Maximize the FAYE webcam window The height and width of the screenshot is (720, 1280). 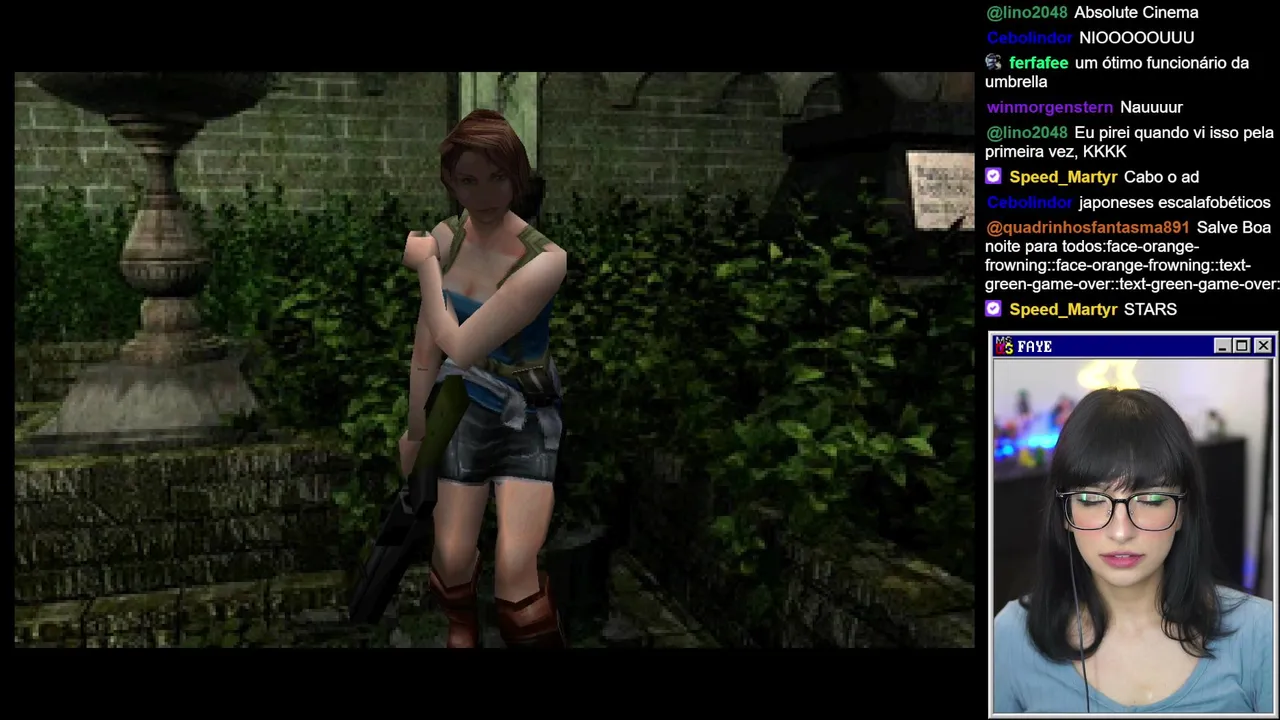pos(1241,346)
